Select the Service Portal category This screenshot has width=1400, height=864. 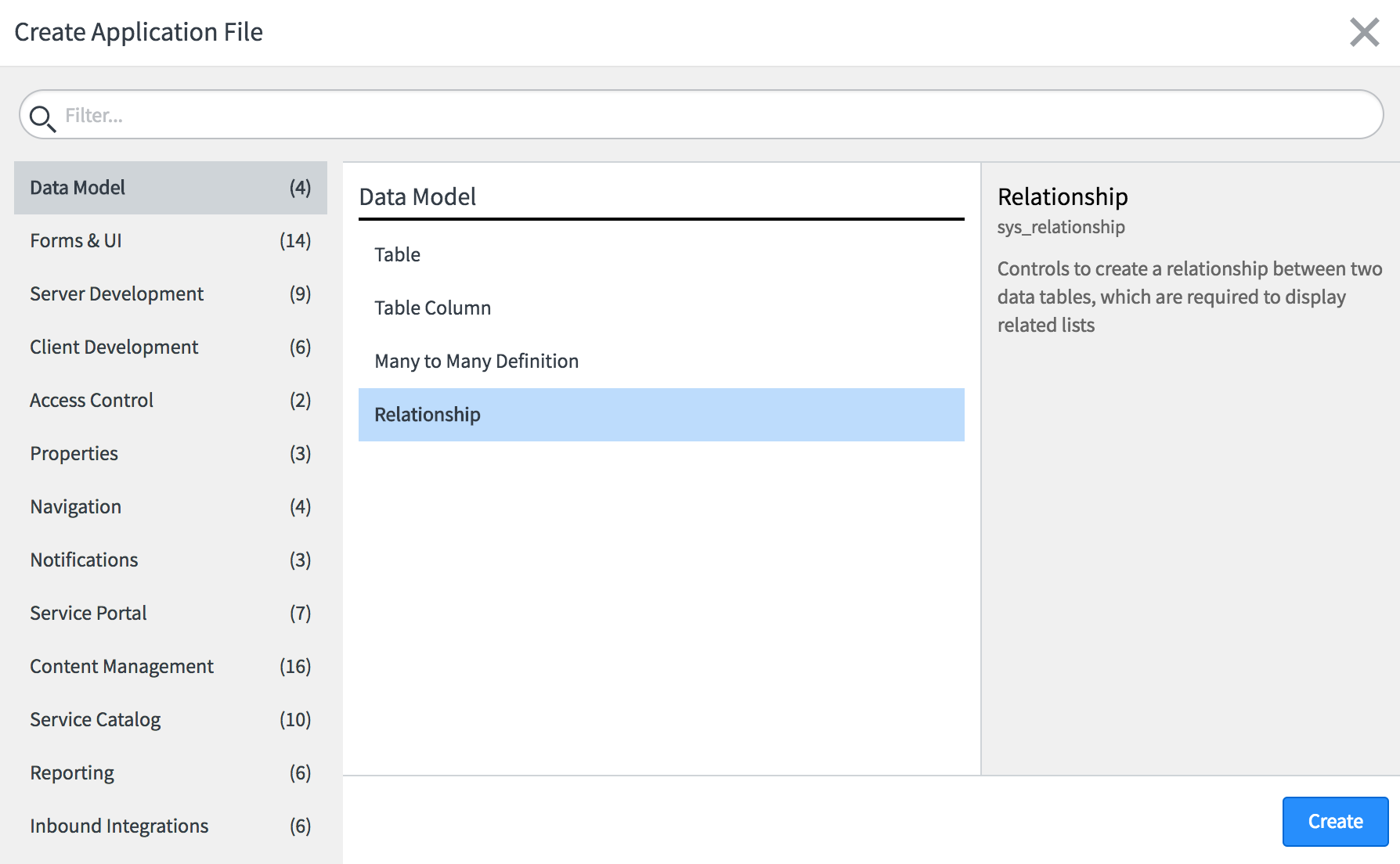click(x=171, y=614)
